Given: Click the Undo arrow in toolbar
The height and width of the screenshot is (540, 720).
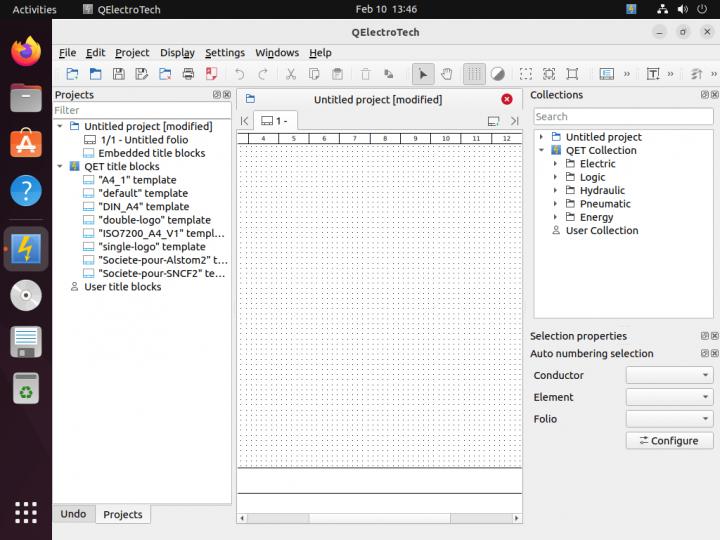Looking at the screenshot, I should (239, 74).
